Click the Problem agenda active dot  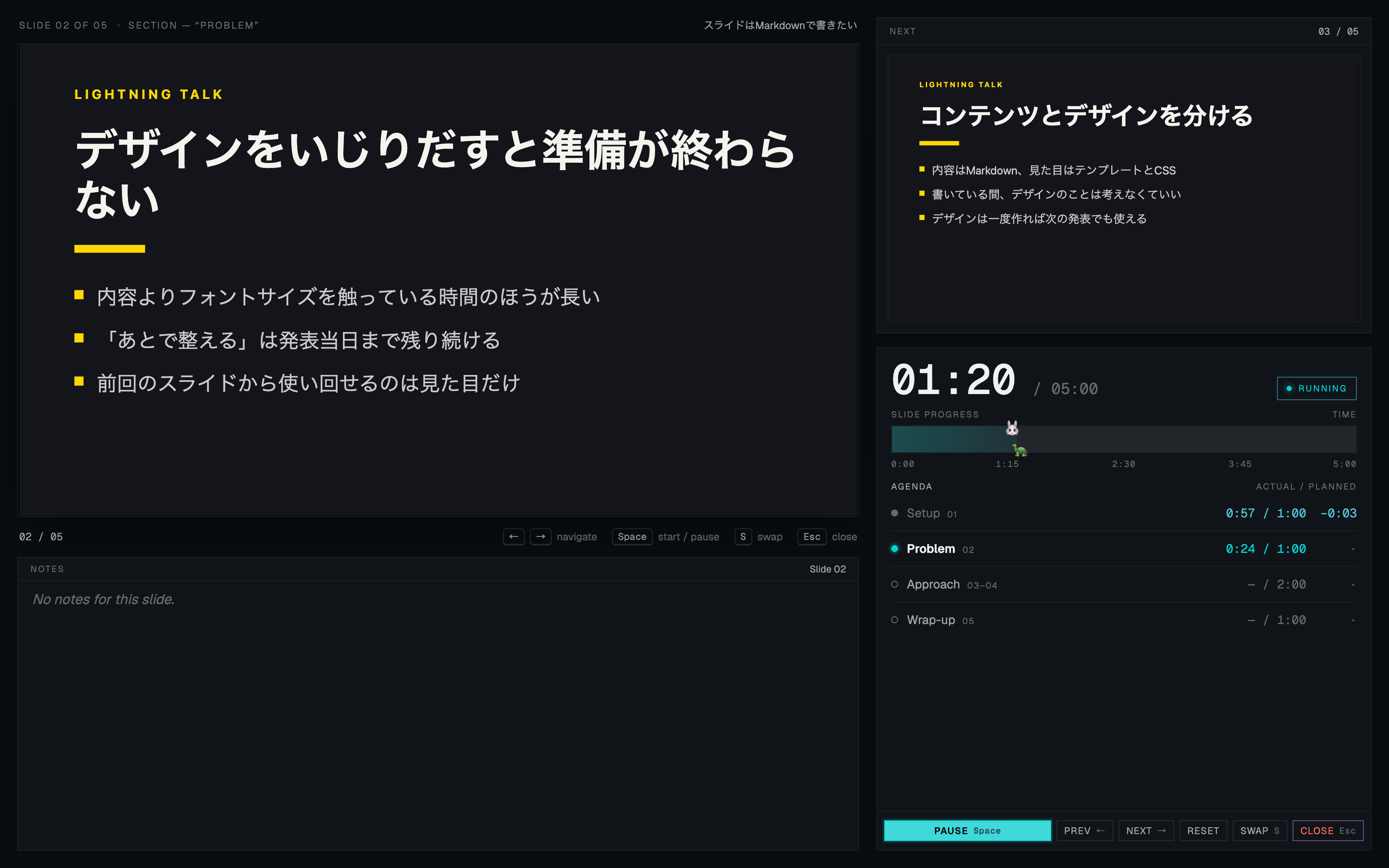click(894, 549)
